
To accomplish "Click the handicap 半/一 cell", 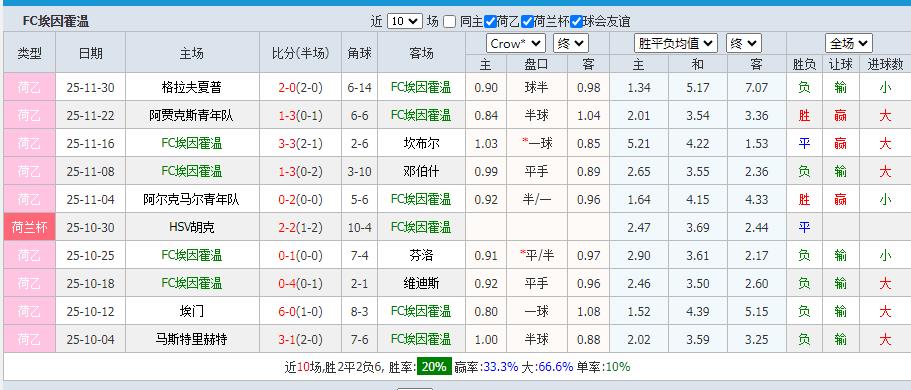I will pos(537,199).
